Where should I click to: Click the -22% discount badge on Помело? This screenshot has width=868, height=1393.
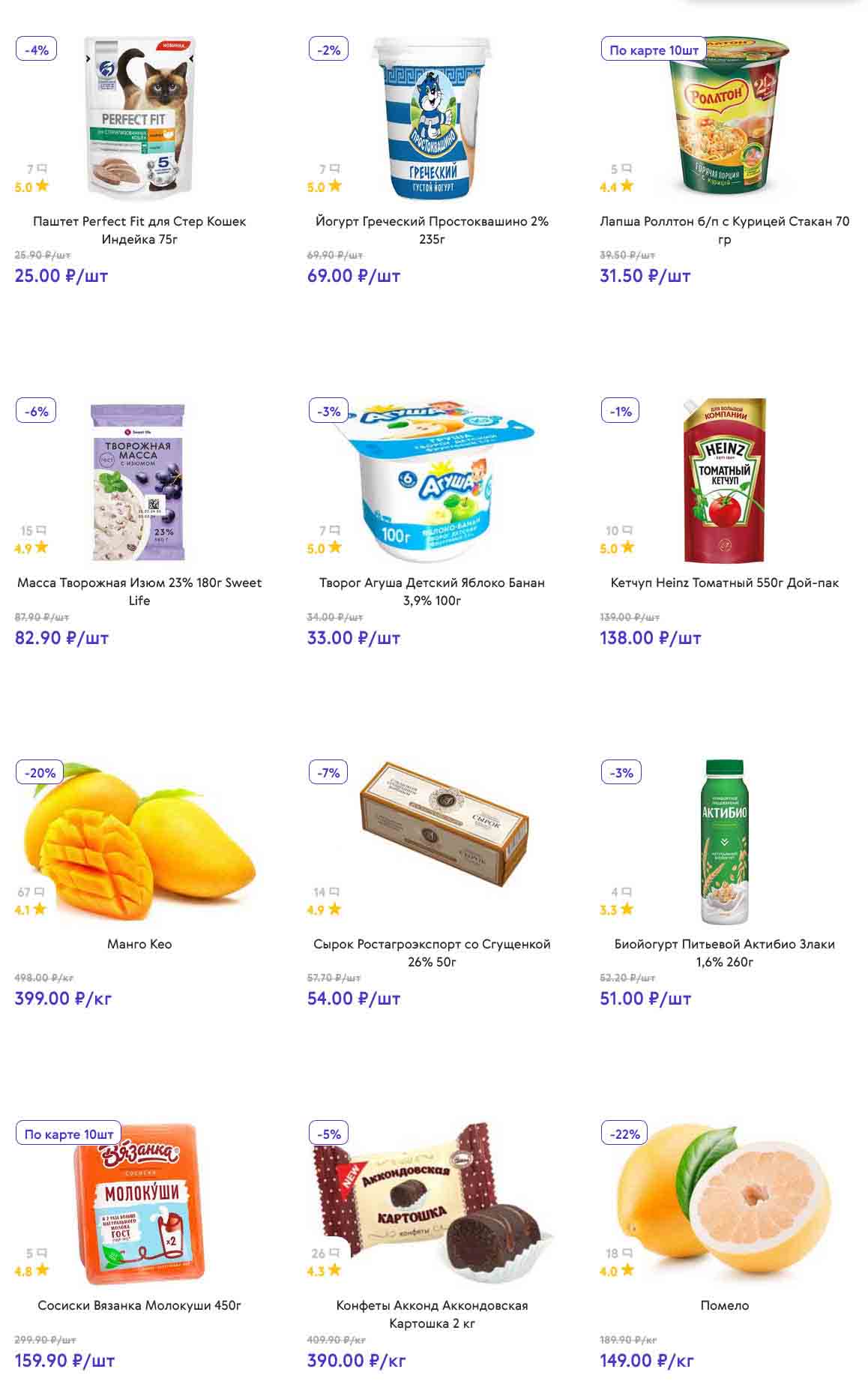pos(625,1134)
